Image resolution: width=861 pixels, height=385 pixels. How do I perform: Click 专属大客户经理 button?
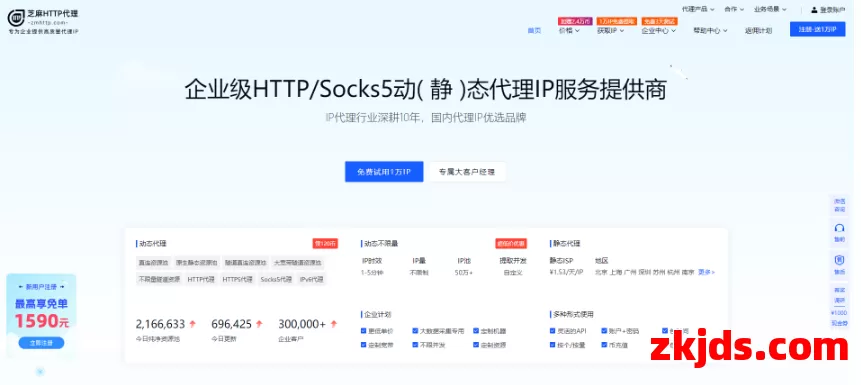point(467,172)
